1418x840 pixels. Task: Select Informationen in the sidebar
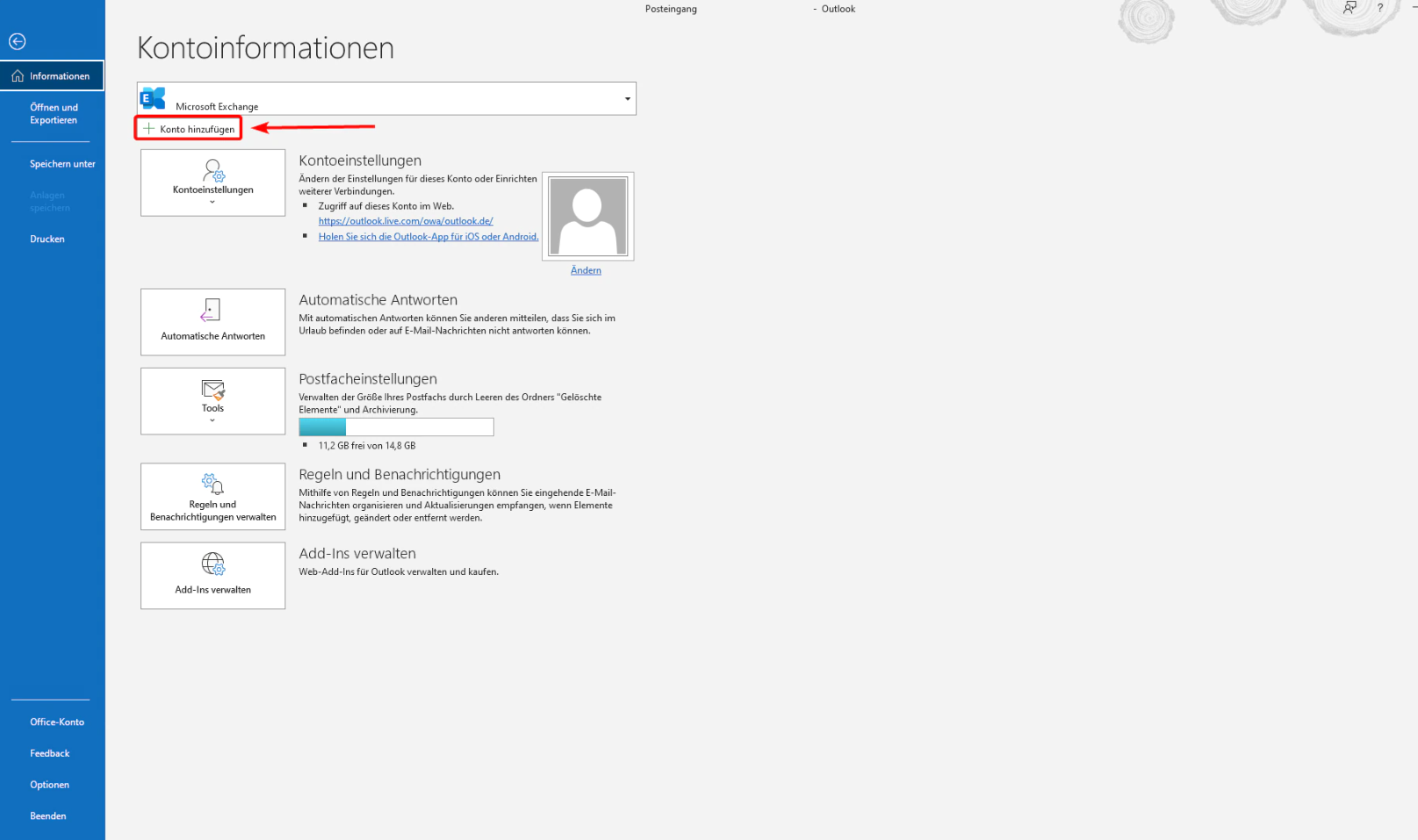tap(52, 76)
